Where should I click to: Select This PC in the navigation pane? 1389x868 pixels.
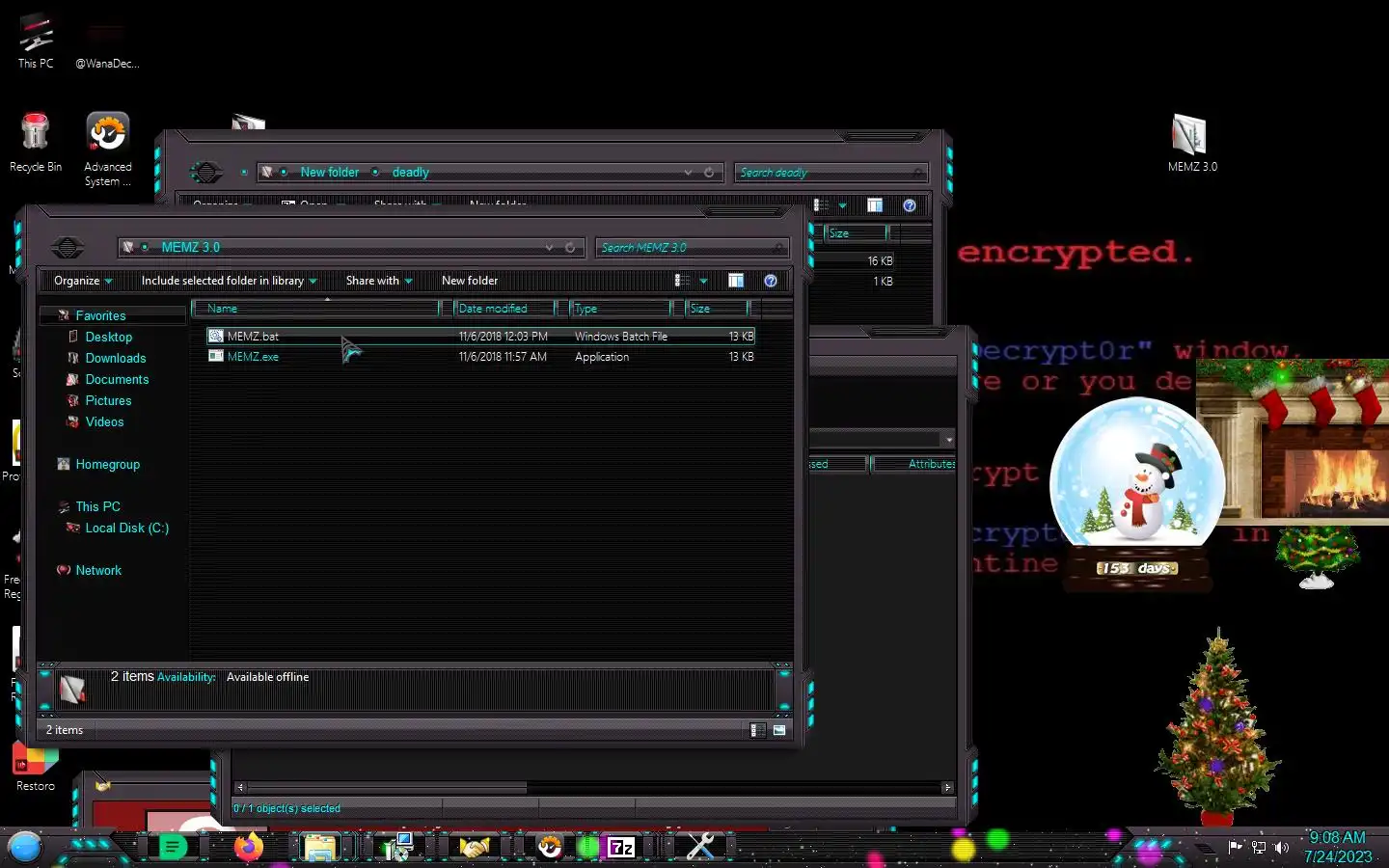(97, 507)
